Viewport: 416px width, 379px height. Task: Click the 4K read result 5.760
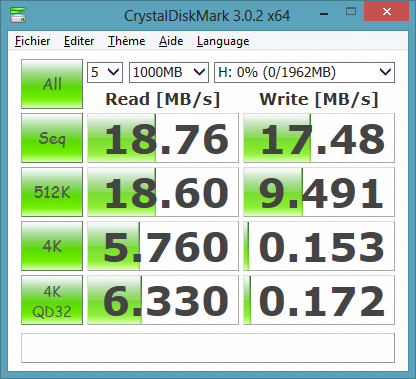click(x=163, y=246)
